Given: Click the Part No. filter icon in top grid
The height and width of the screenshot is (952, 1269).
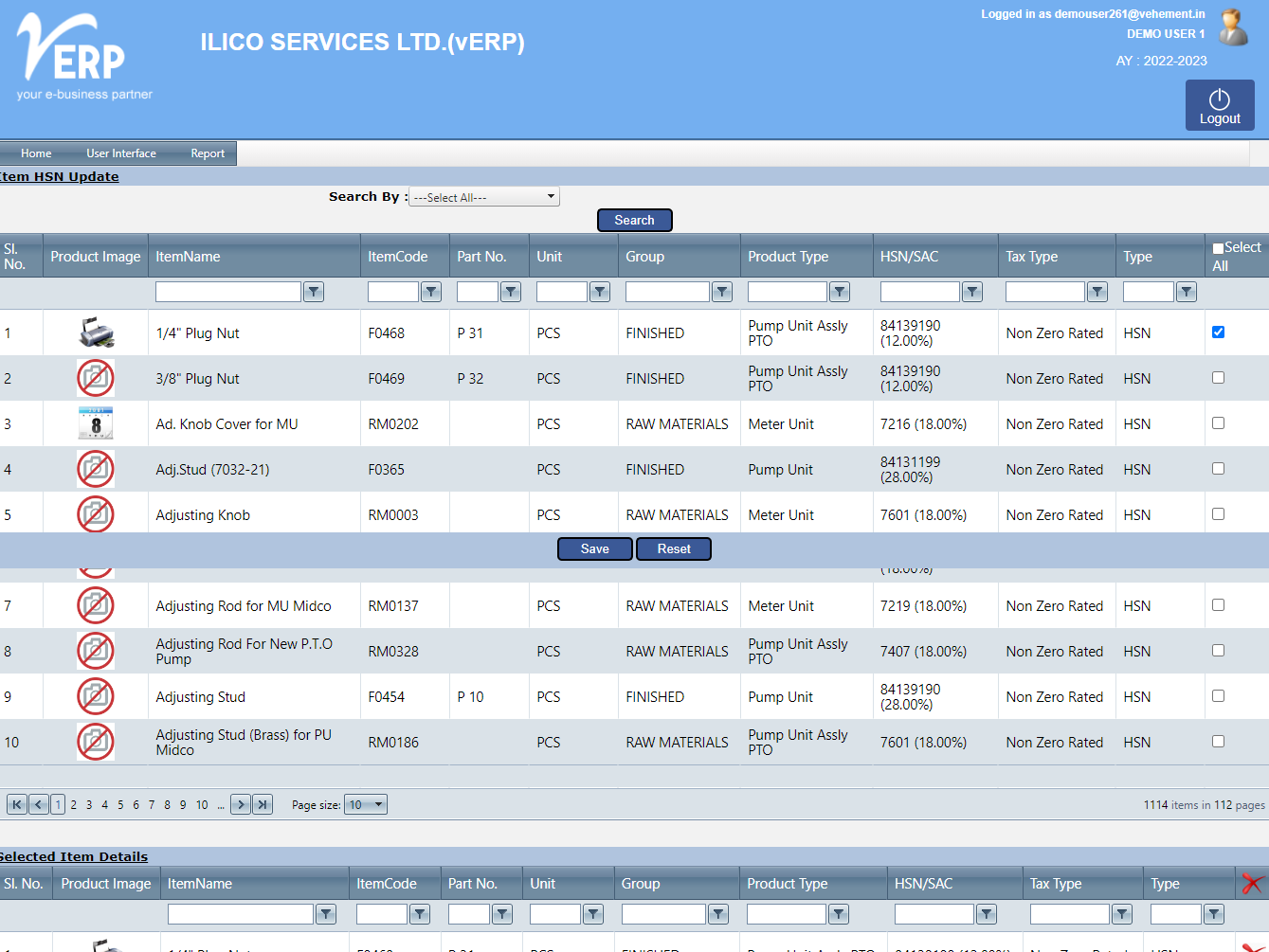Looking at the screenshot, I should pyautogui.click(x=511, y=292).
